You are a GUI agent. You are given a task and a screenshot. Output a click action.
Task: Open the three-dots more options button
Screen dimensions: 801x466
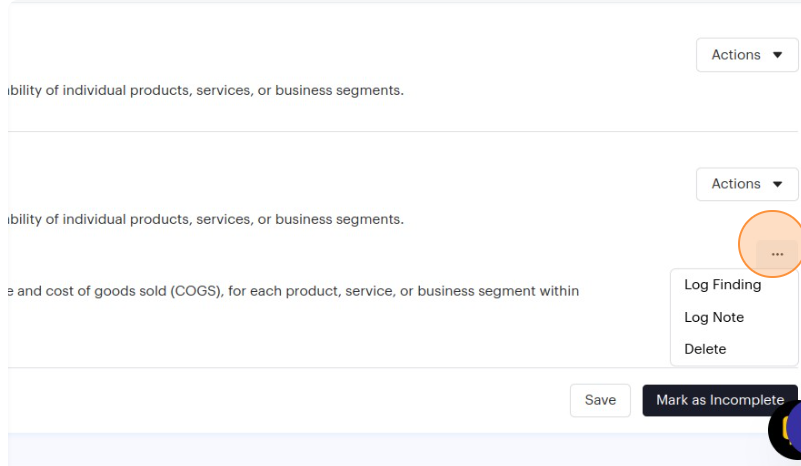pos(777,254)
